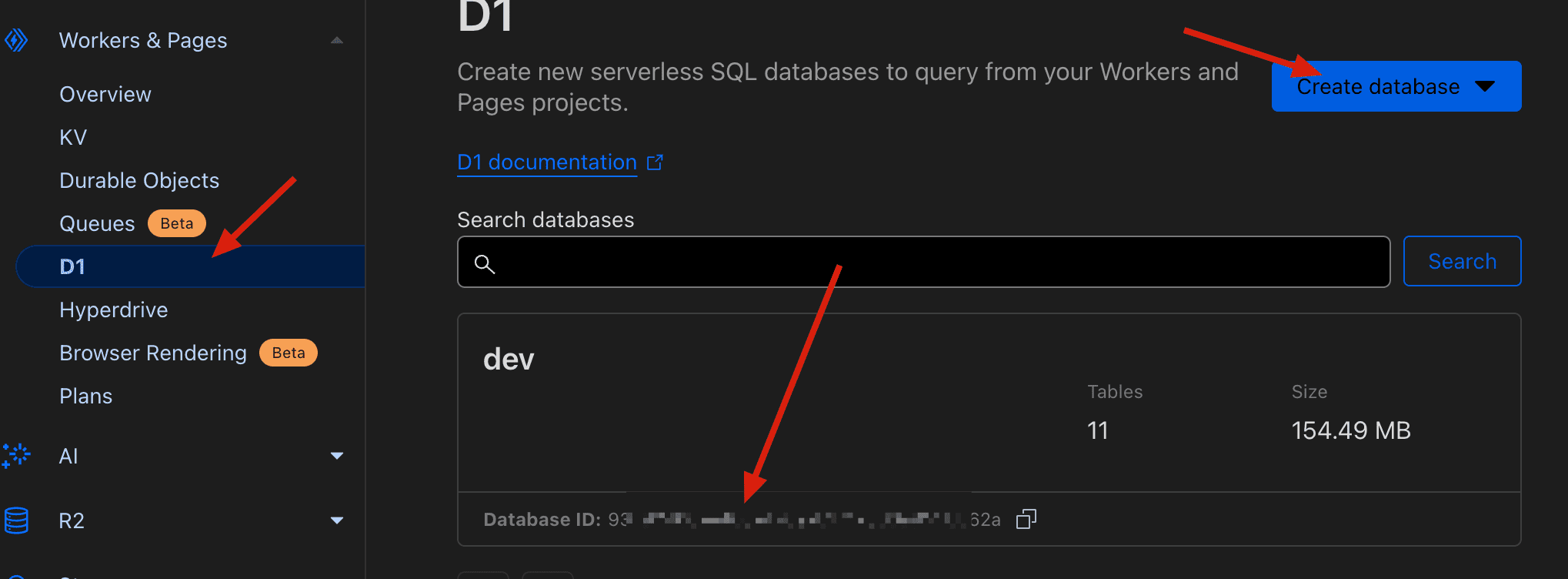
Task: Open the D1 documentation link
Action: (x=547, y=162)
